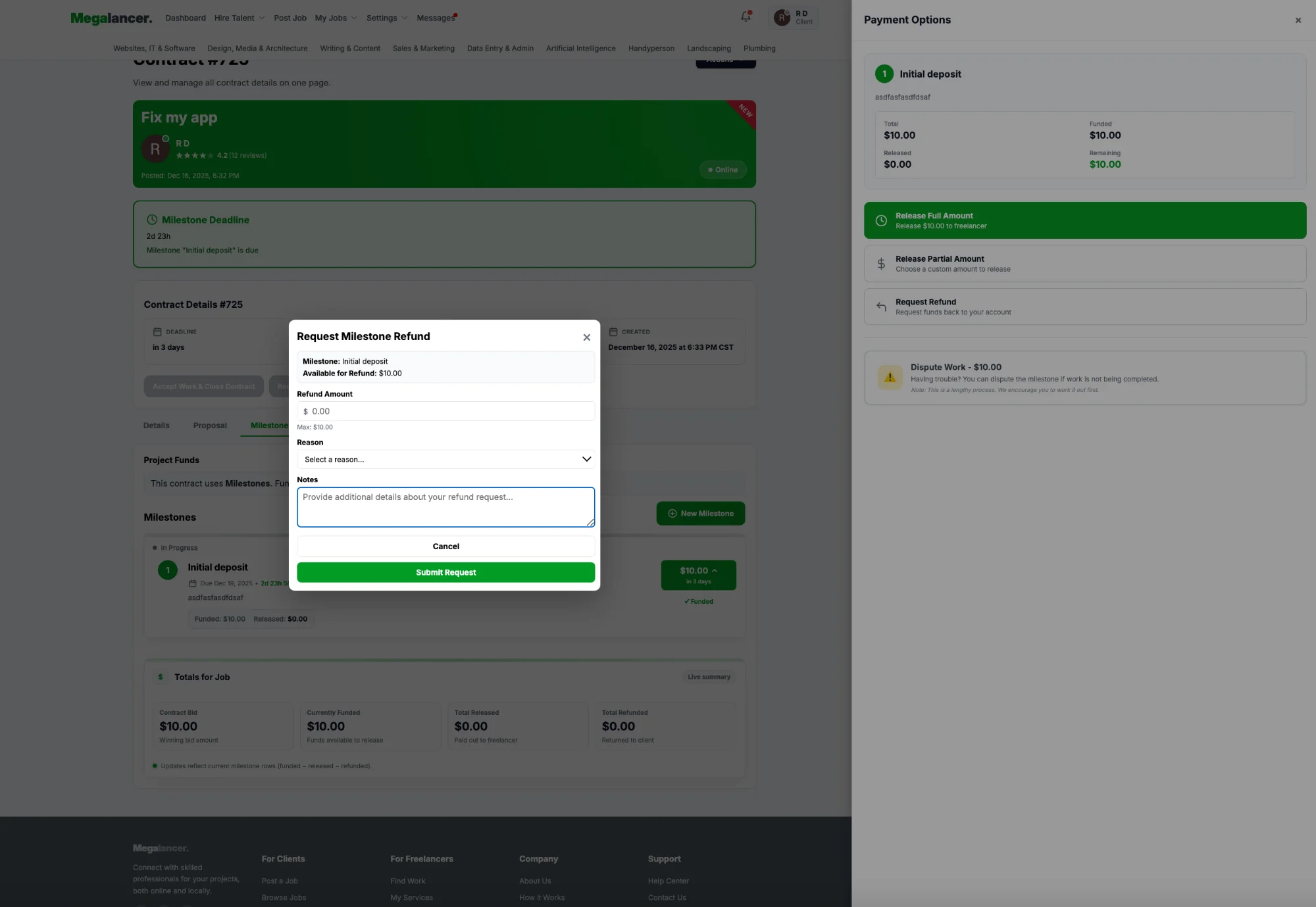Viewport: 1316px width, 907px height.
Task: Click the Release Full Amount clock icon
Action: pyautogui.click(x=881, y=221)
